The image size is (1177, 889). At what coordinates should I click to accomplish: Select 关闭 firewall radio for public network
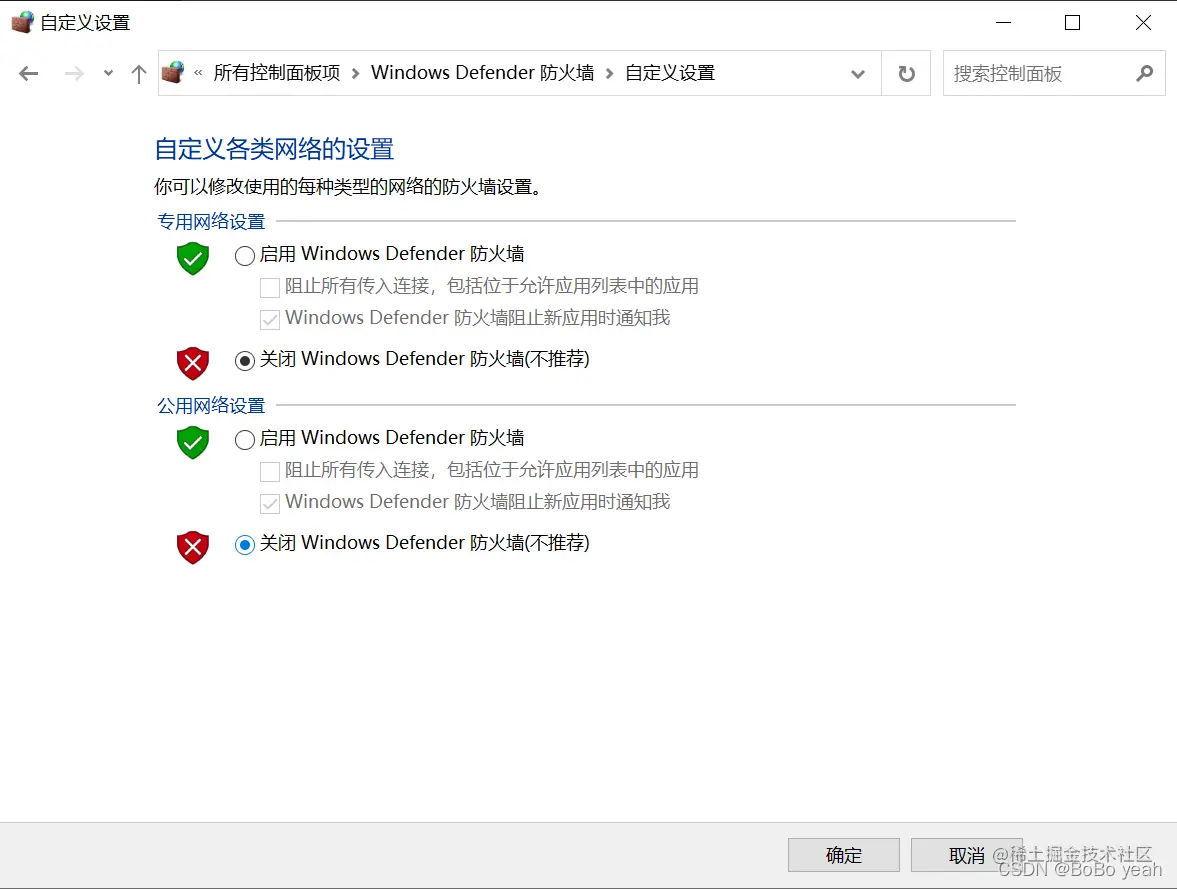pyautogui.click(x=245, y=545)
